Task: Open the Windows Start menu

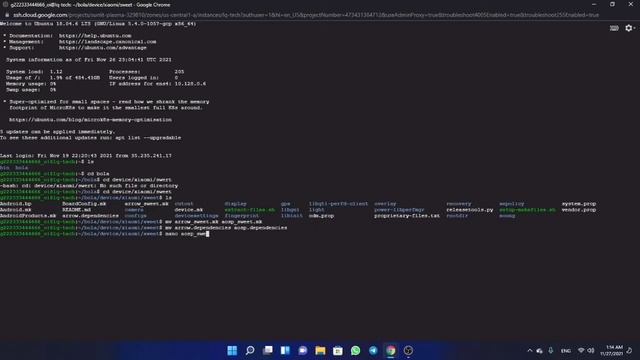Action: 232,350
